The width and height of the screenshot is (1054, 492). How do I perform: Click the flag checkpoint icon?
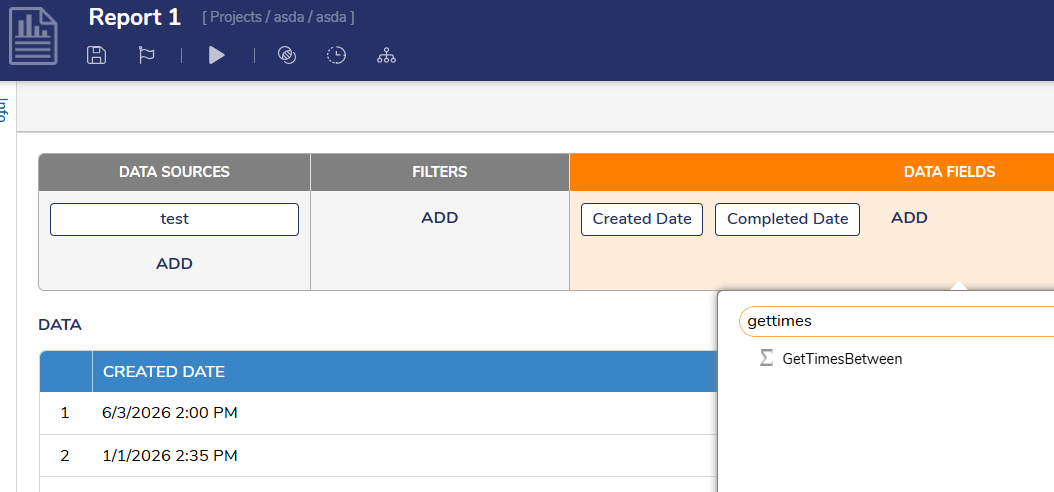tap(147, 55)
